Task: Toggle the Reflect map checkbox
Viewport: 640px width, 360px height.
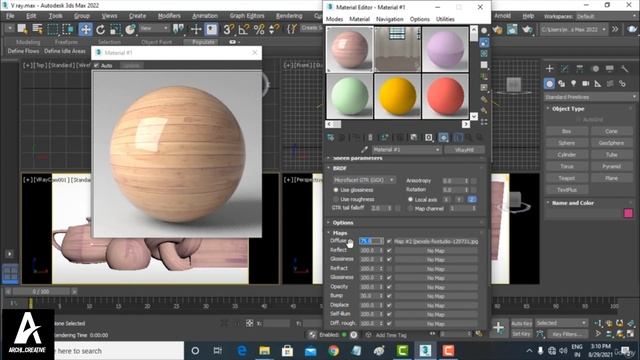Action: point(389,251)
